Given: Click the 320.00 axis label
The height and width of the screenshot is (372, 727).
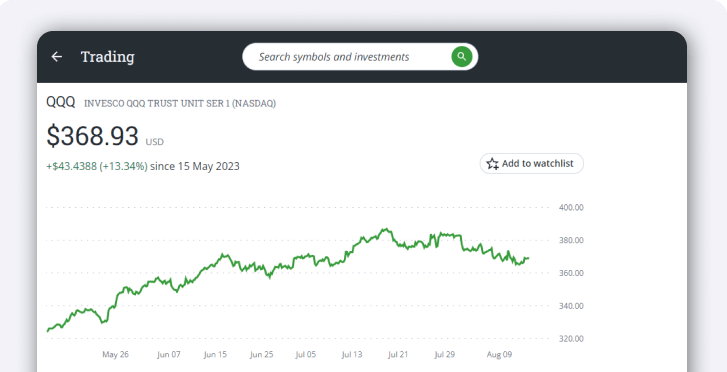Looking at the screenshot, I should click(x=571, y=339).
